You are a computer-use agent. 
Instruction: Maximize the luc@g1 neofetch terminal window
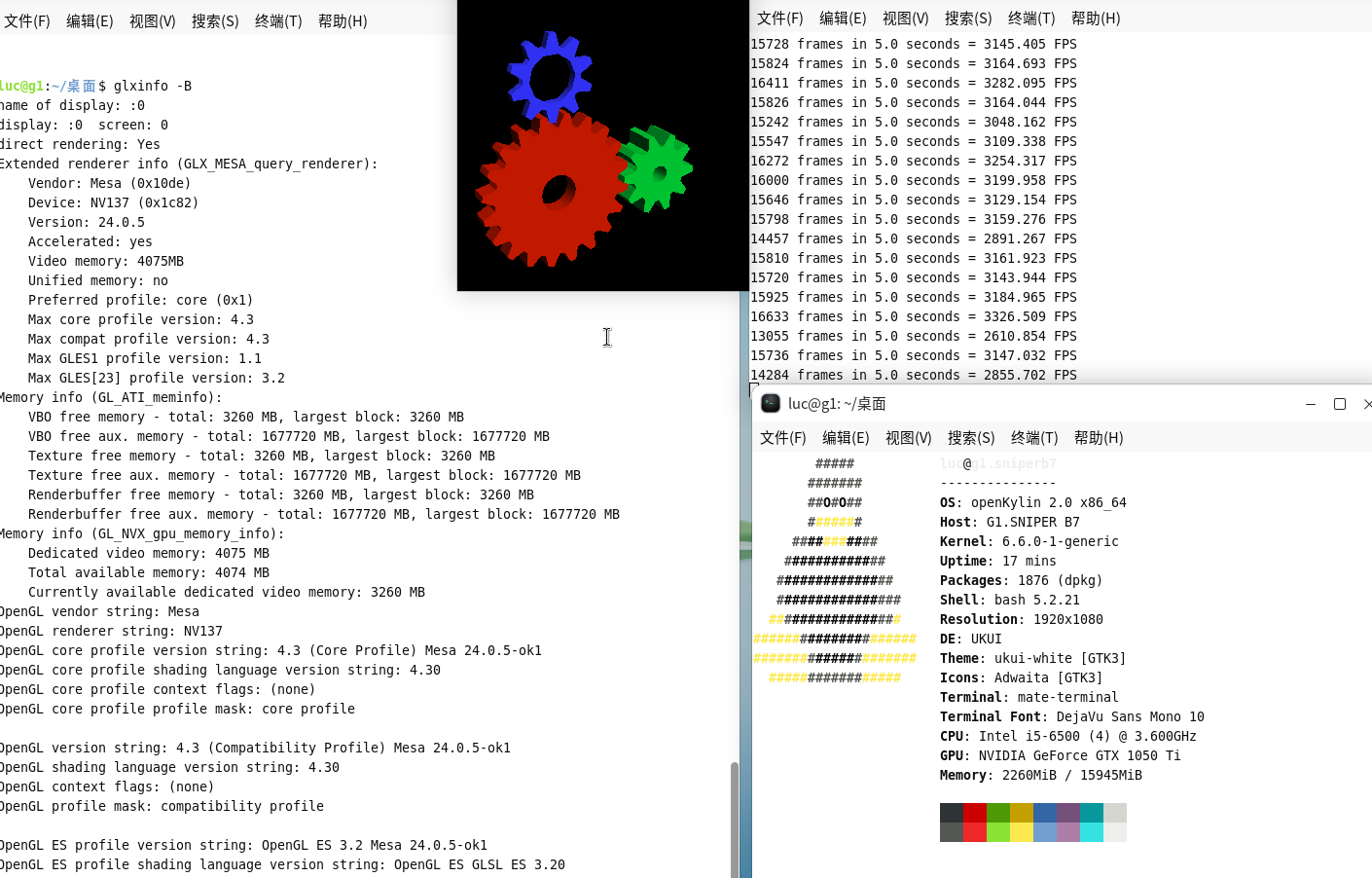click(1340, 404)
